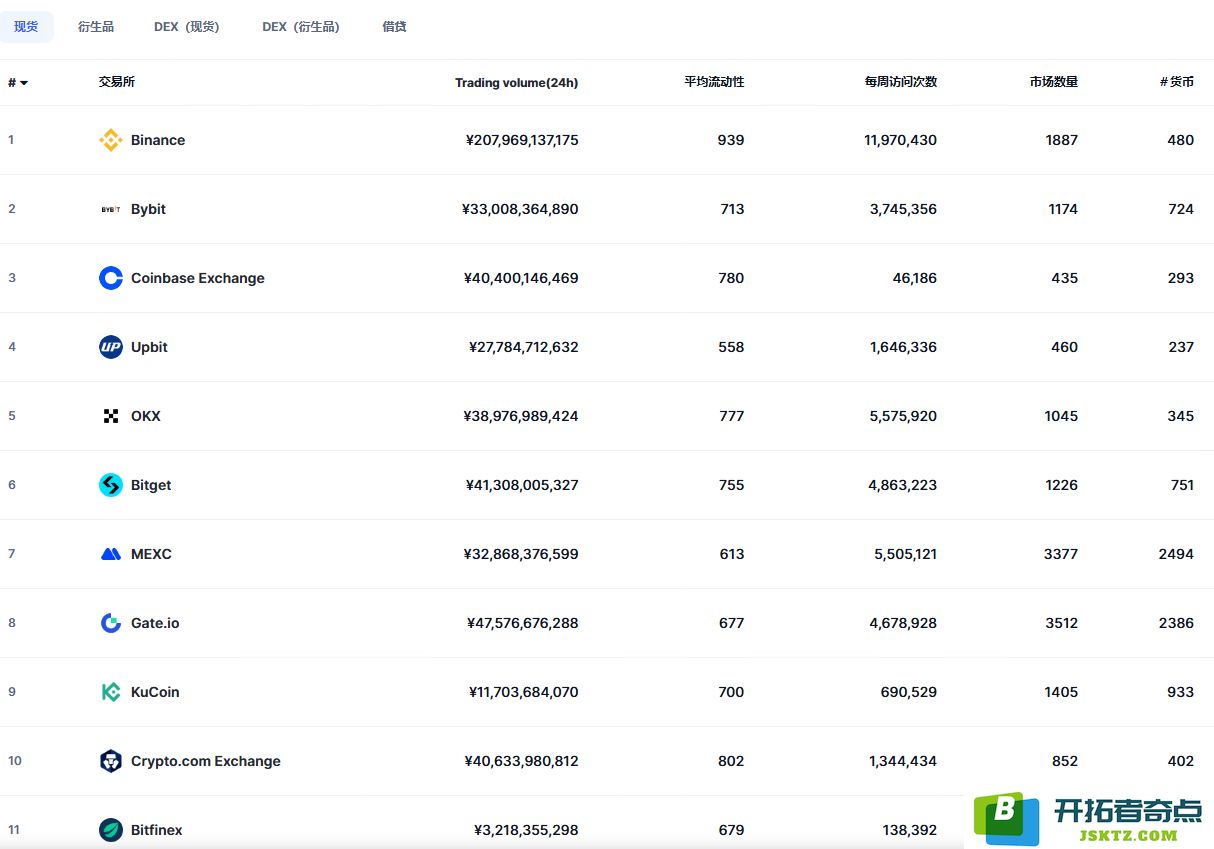
Task: Click the Coinbase Exchange logo icon
Action: (x=111, y=278)
